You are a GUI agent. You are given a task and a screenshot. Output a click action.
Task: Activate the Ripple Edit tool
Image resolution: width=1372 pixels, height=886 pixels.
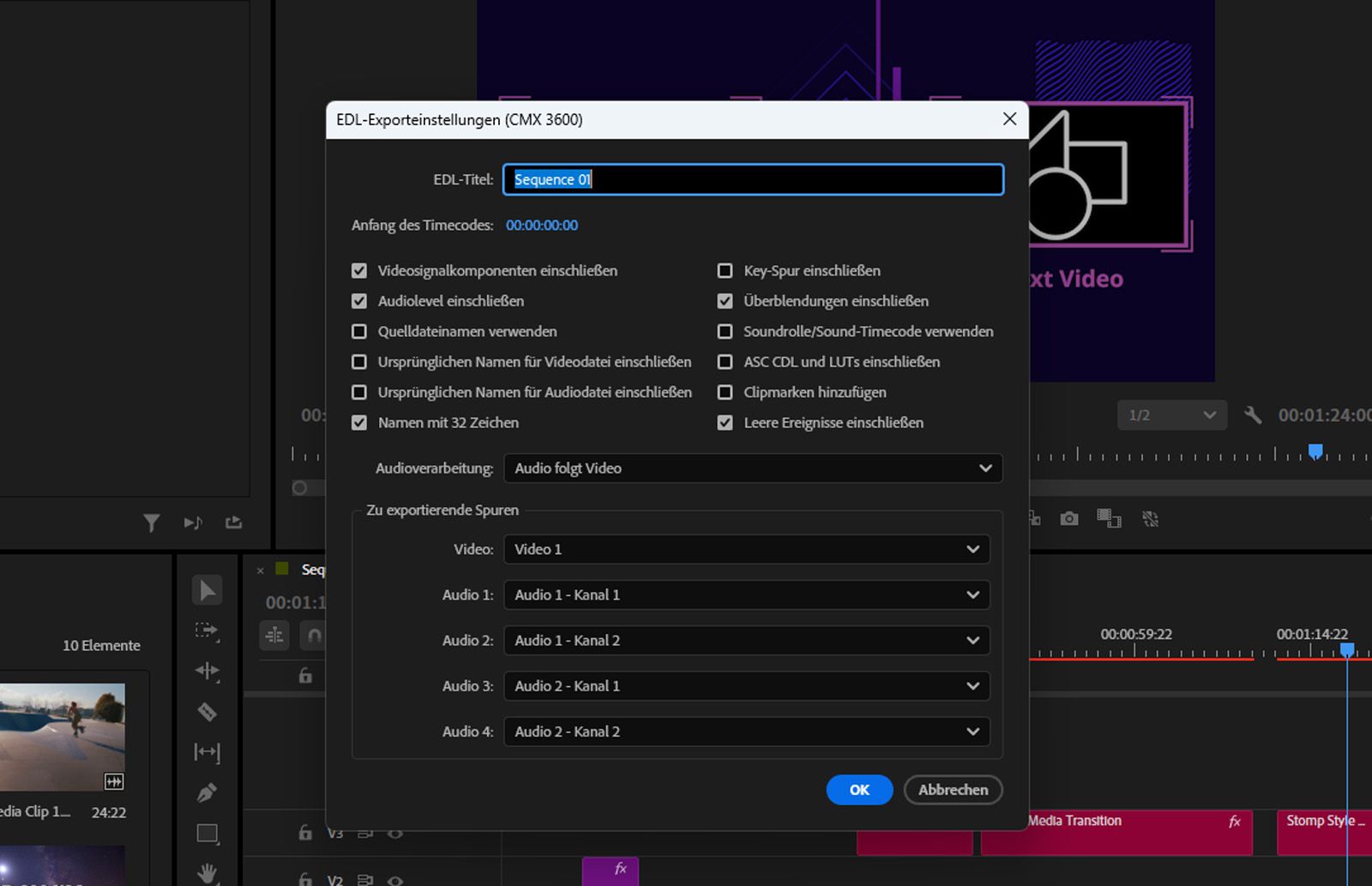pos(207,671)
